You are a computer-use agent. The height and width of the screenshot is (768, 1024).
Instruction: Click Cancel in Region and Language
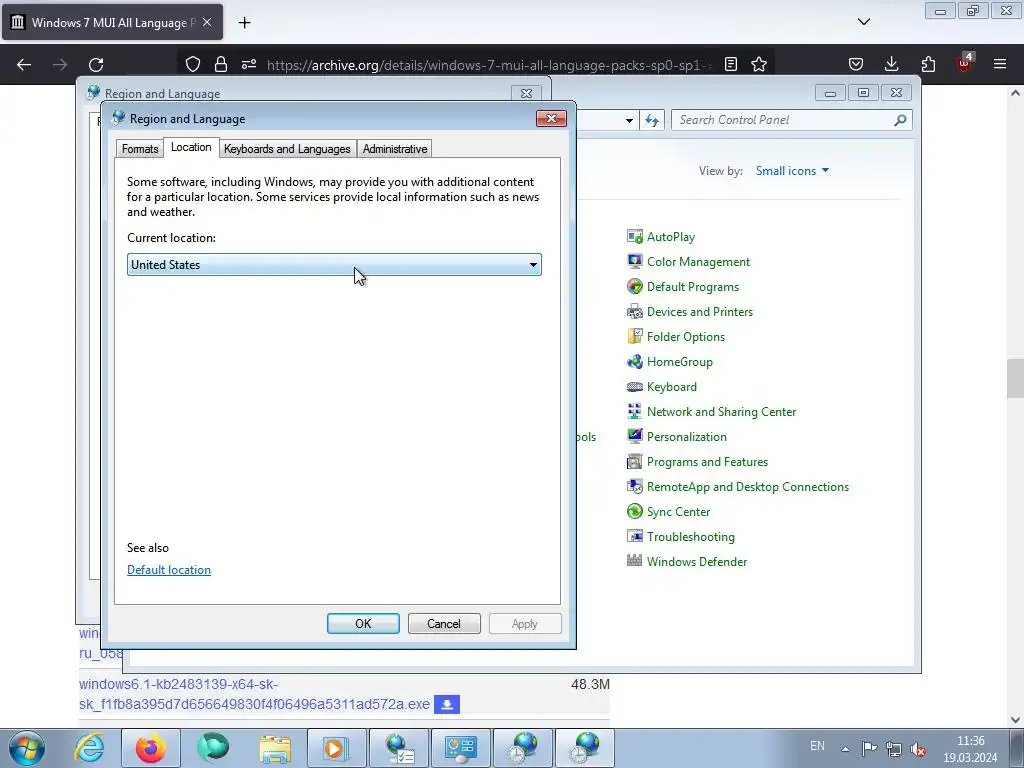pyautogui.click(x=444, y=624)
